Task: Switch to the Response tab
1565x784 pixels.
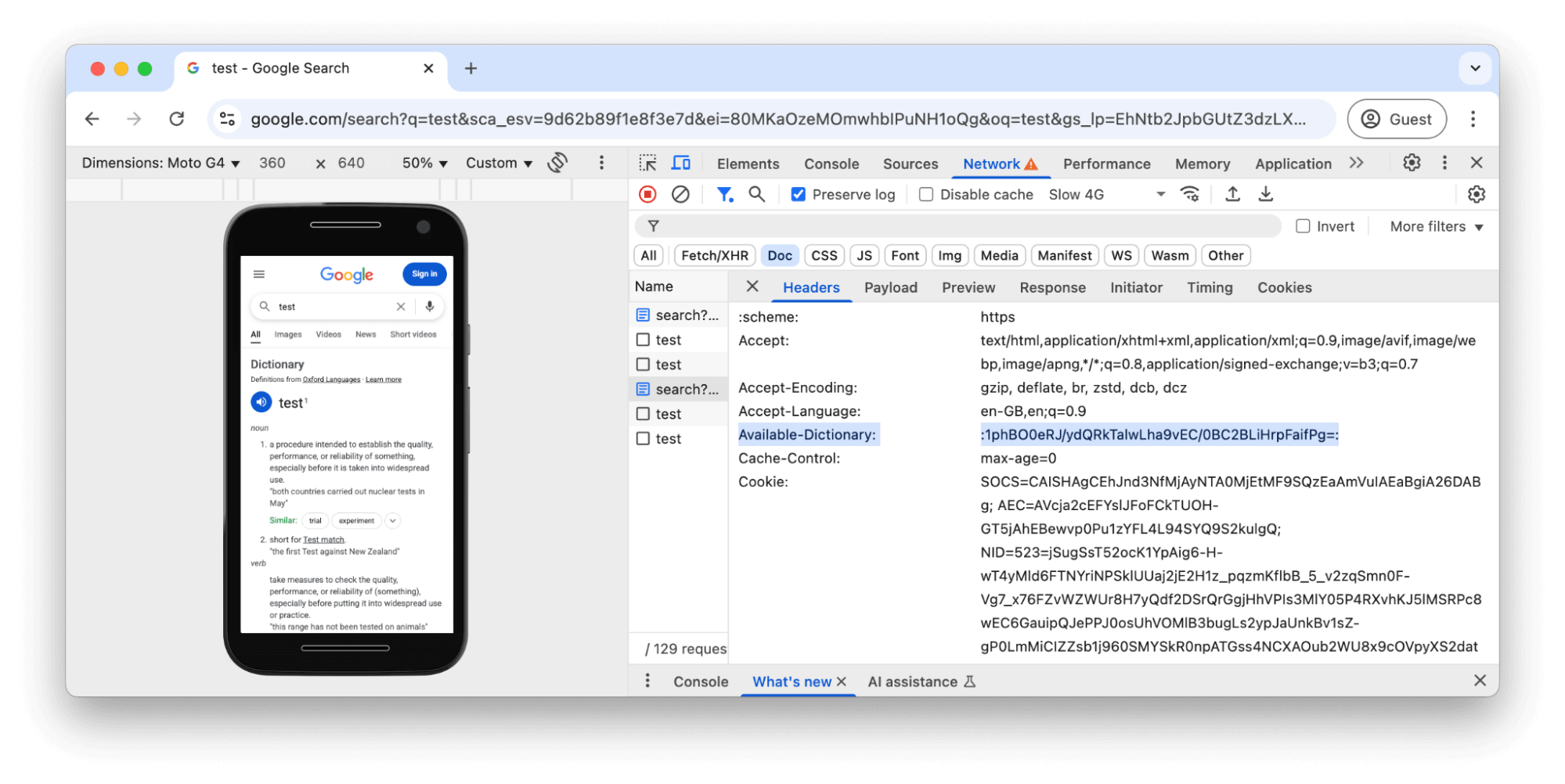Action: click(x=1052, y=287)
